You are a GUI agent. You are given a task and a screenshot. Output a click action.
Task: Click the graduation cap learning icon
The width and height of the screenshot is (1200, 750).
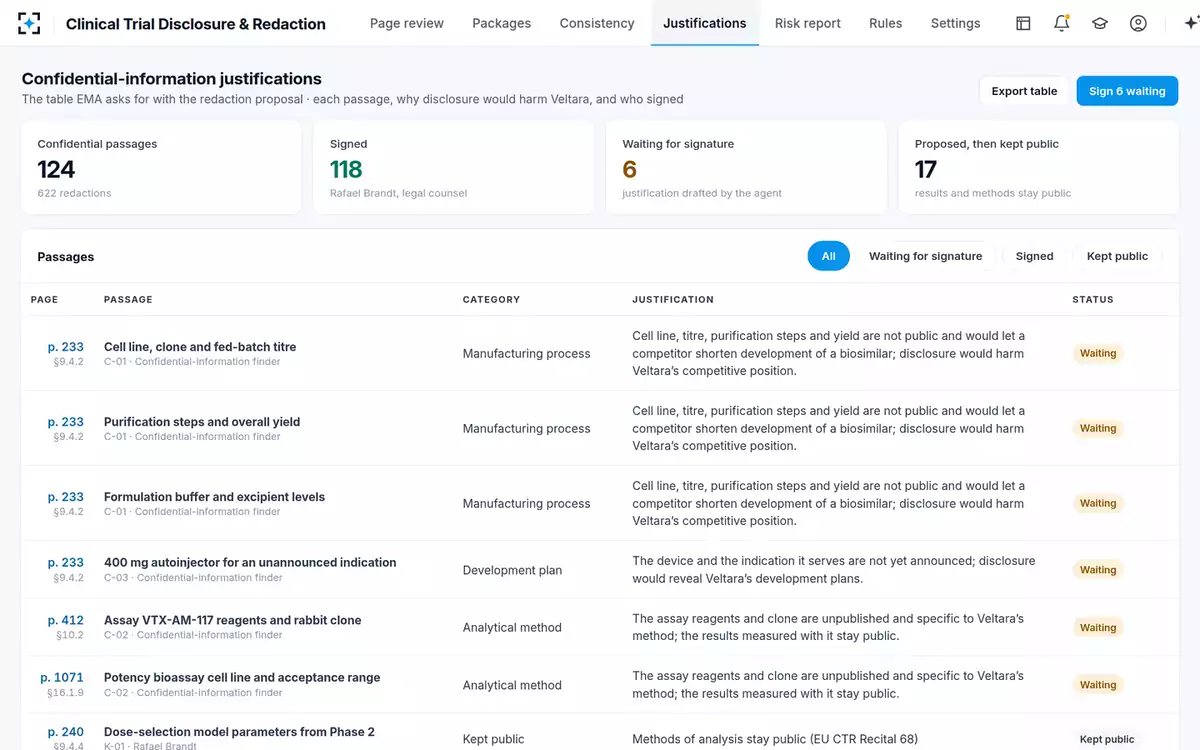[1100, 23]
